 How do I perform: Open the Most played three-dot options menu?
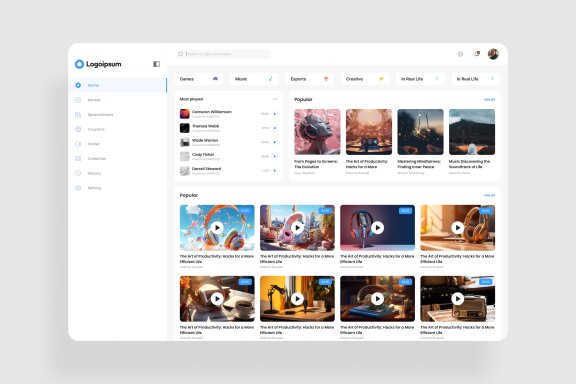(x=275, y=99)
